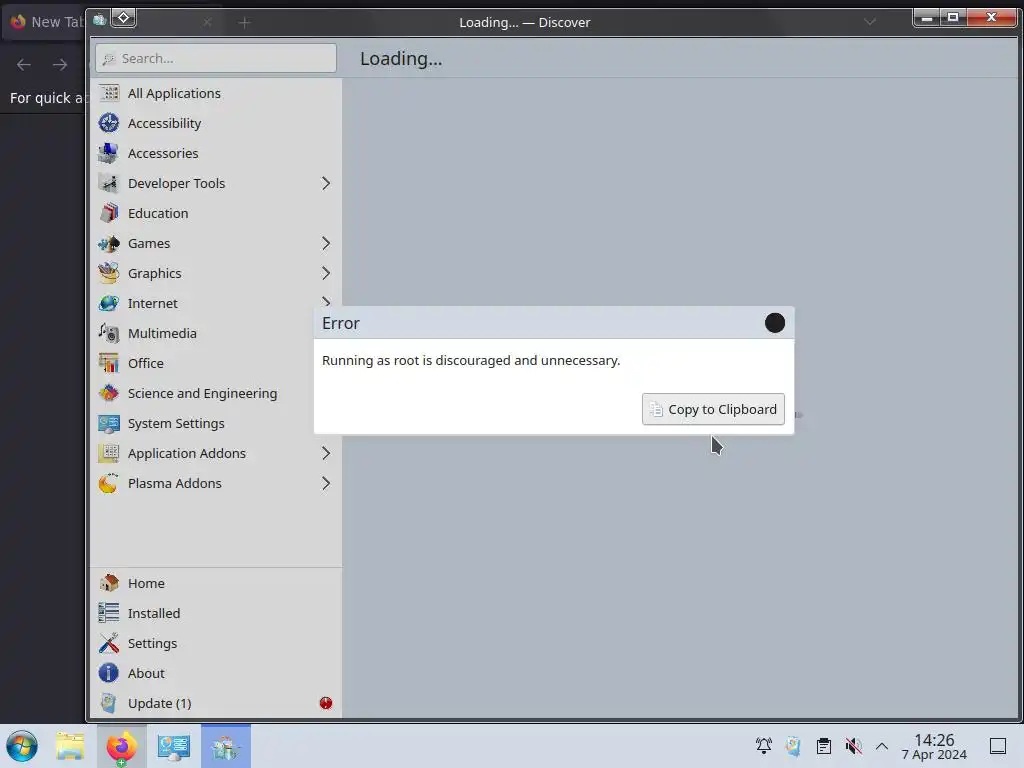
Task: Click the Office category icon
Action: [x=108, y=363]
